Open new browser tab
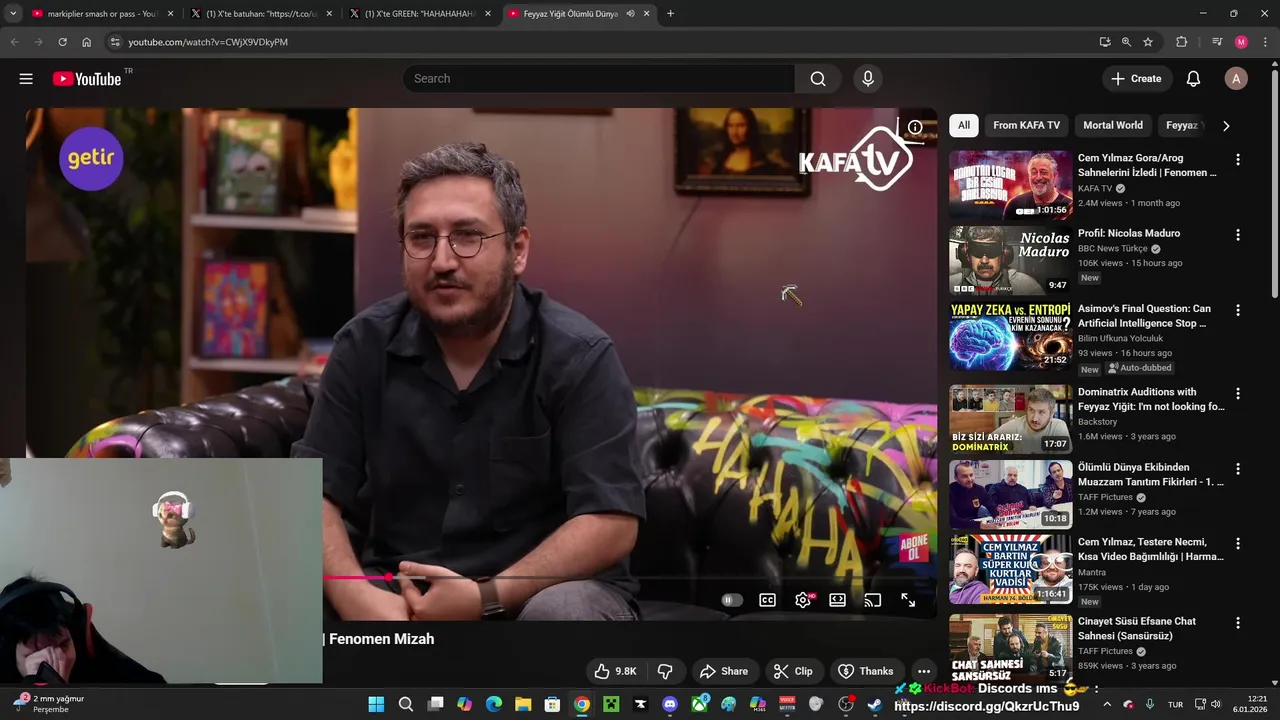 (x=670, y=14)
